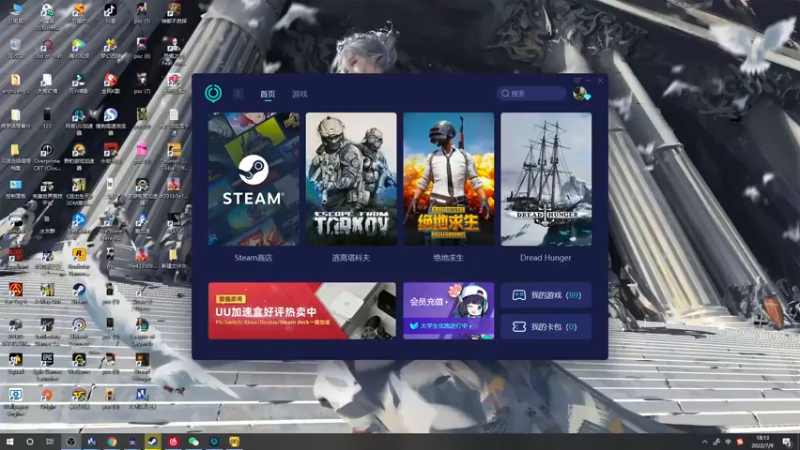Open the menu icon in UU title bar
The height and width of the screenshot is (450, 800).
(x=577, y=80)
